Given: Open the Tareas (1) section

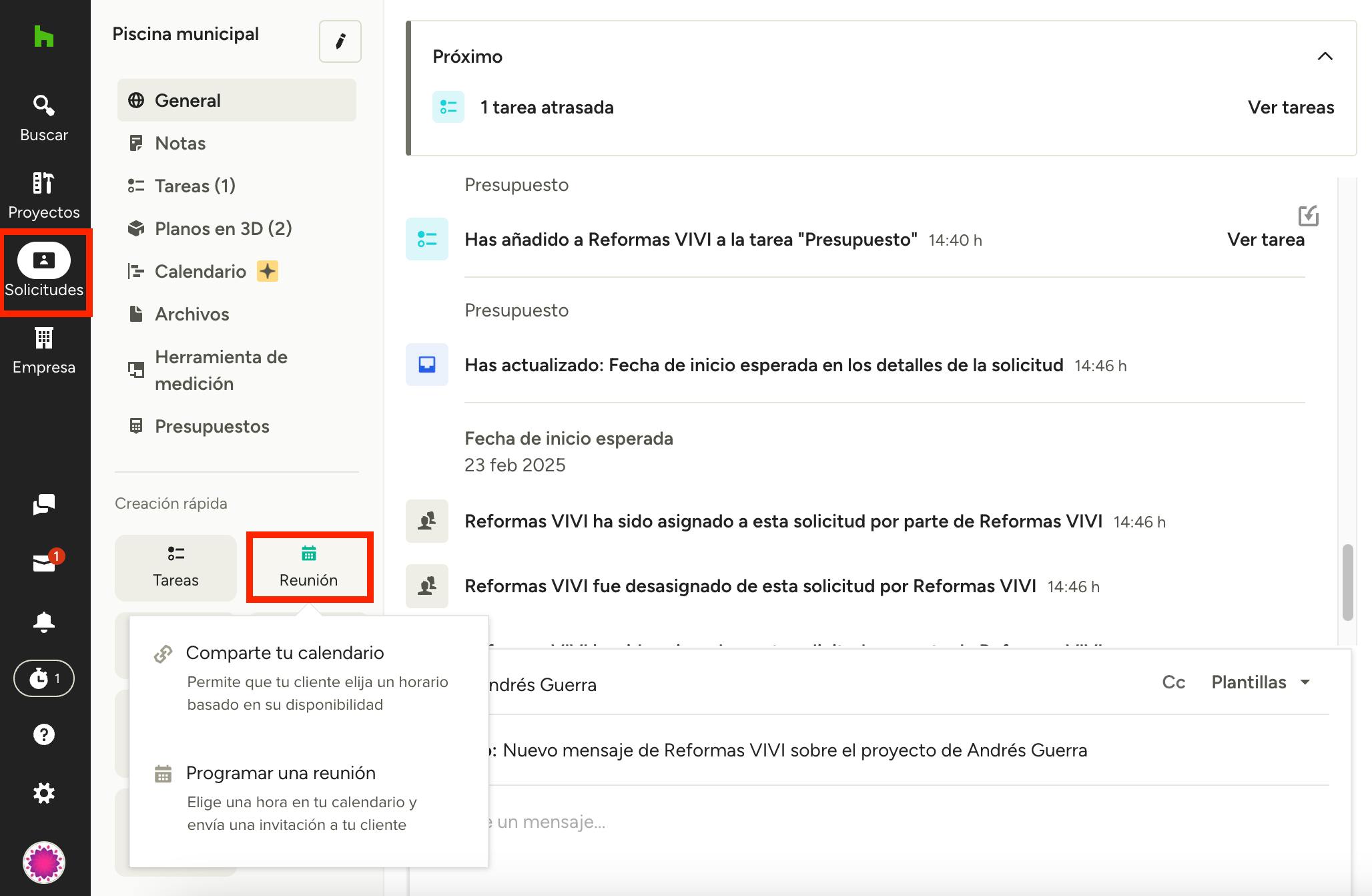Looking at the screenshot, I should tap(195, 186).
